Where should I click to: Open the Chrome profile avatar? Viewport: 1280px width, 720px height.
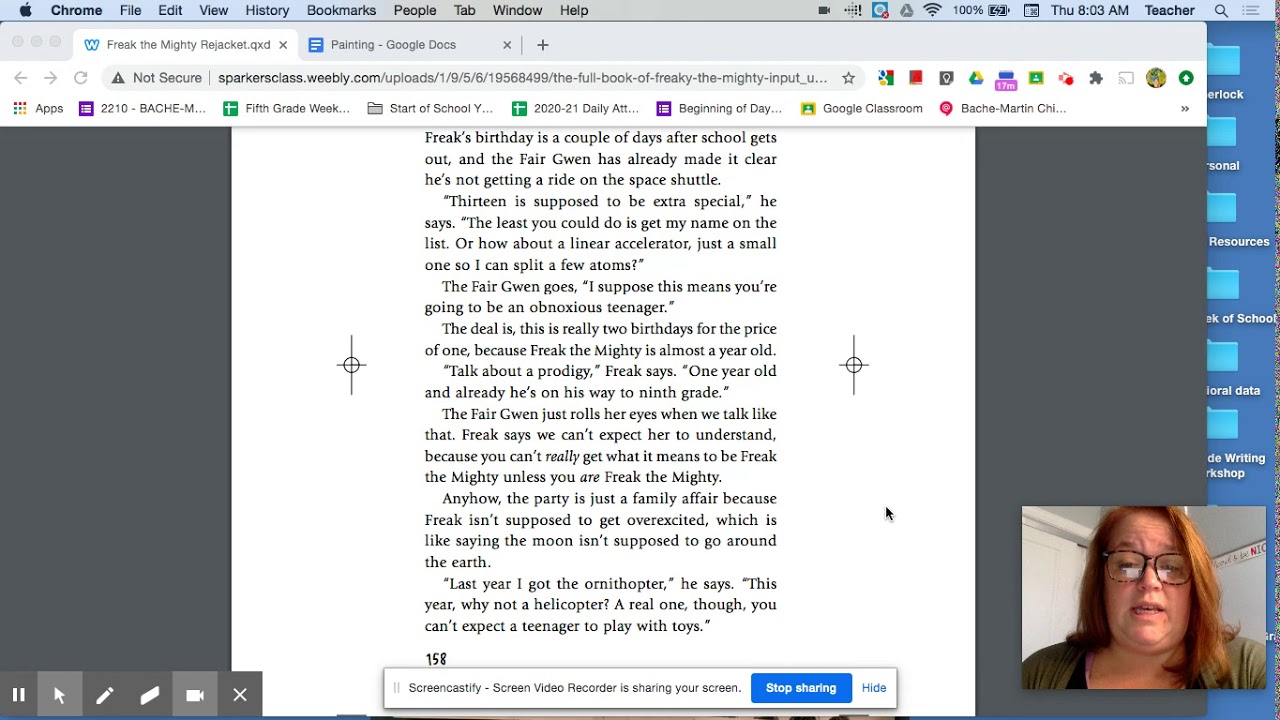pyautogui.click(x=1156, y=78)
